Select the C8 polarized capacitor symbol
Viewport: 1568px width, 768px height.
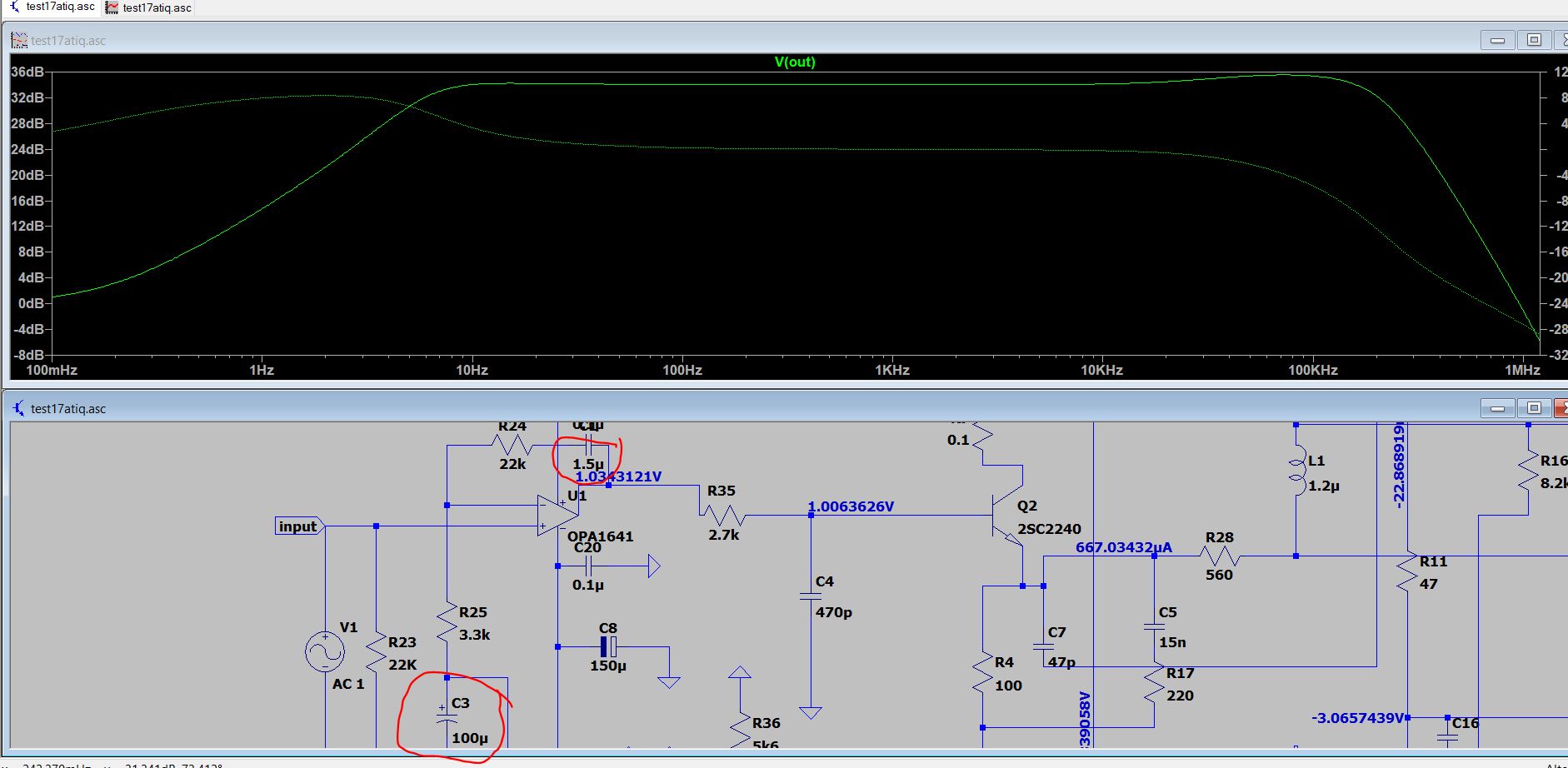coord(609,646)
